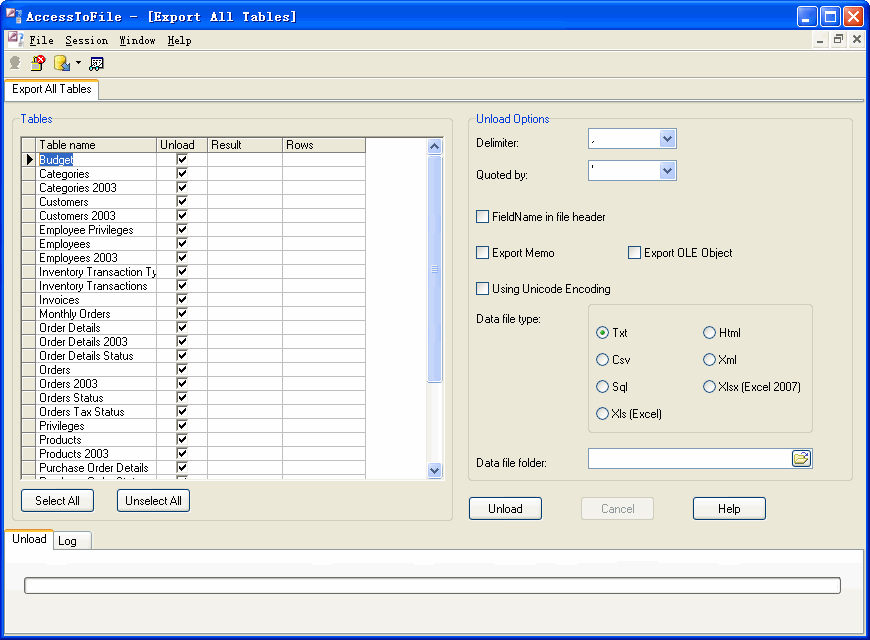This screenshot has height=640, width=870.
Task: Click the greyed-out logon user icon in toolbar
Action: tap(16, 63)
